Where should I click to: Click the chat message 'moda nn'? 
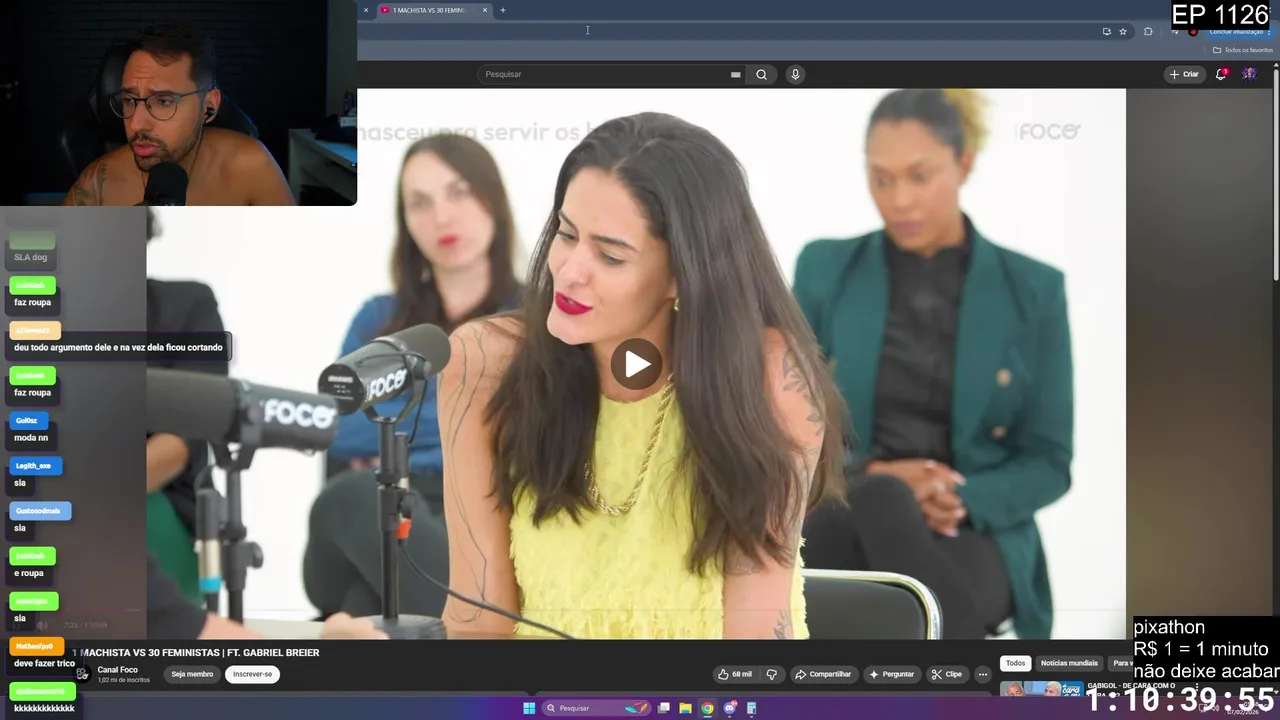point(31,437)
